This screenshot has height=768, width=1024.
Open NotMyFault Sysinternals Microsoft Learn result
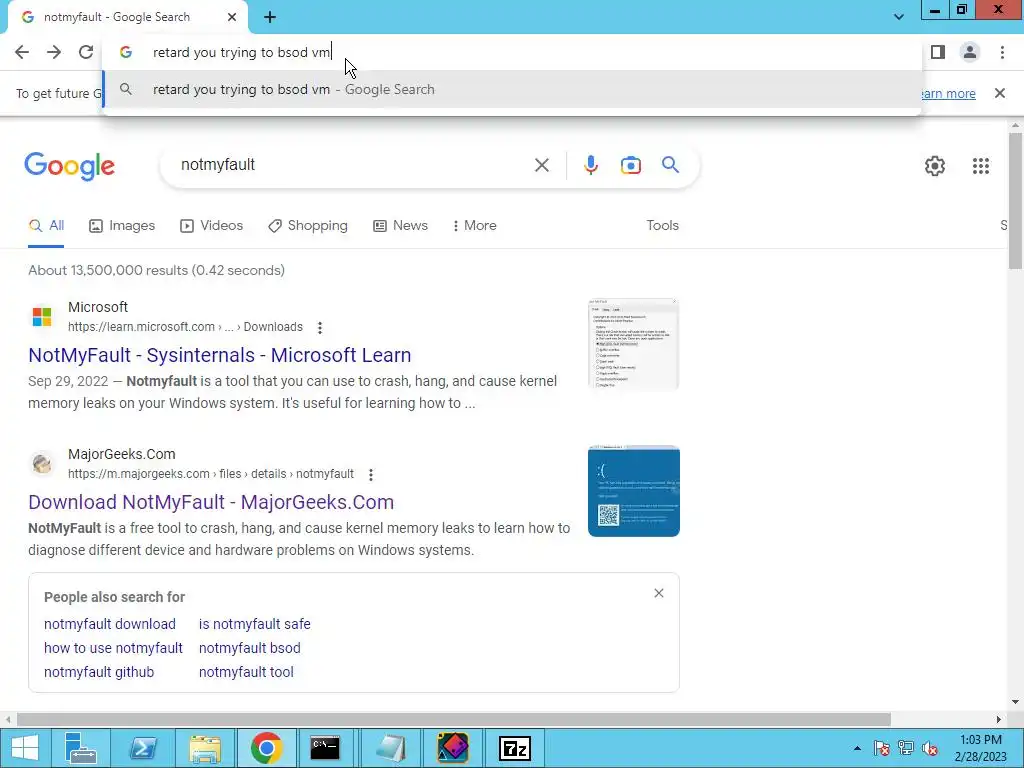coord(219,355)
